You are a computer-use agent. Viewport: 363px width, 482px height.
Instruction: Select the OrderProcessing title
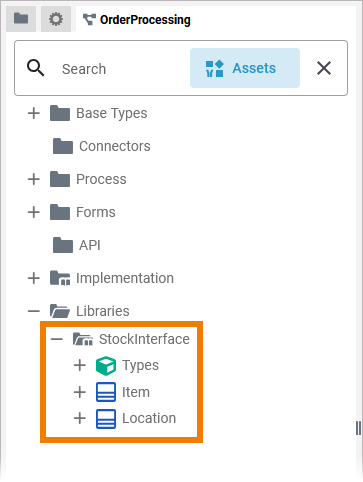pyautogui.click(x=145, y=20)
